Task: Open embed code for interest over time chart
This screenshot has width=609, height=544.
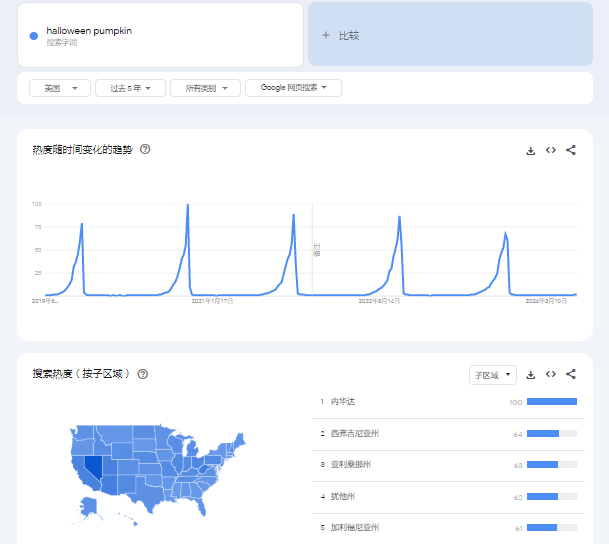Action: tap(551, 150)
